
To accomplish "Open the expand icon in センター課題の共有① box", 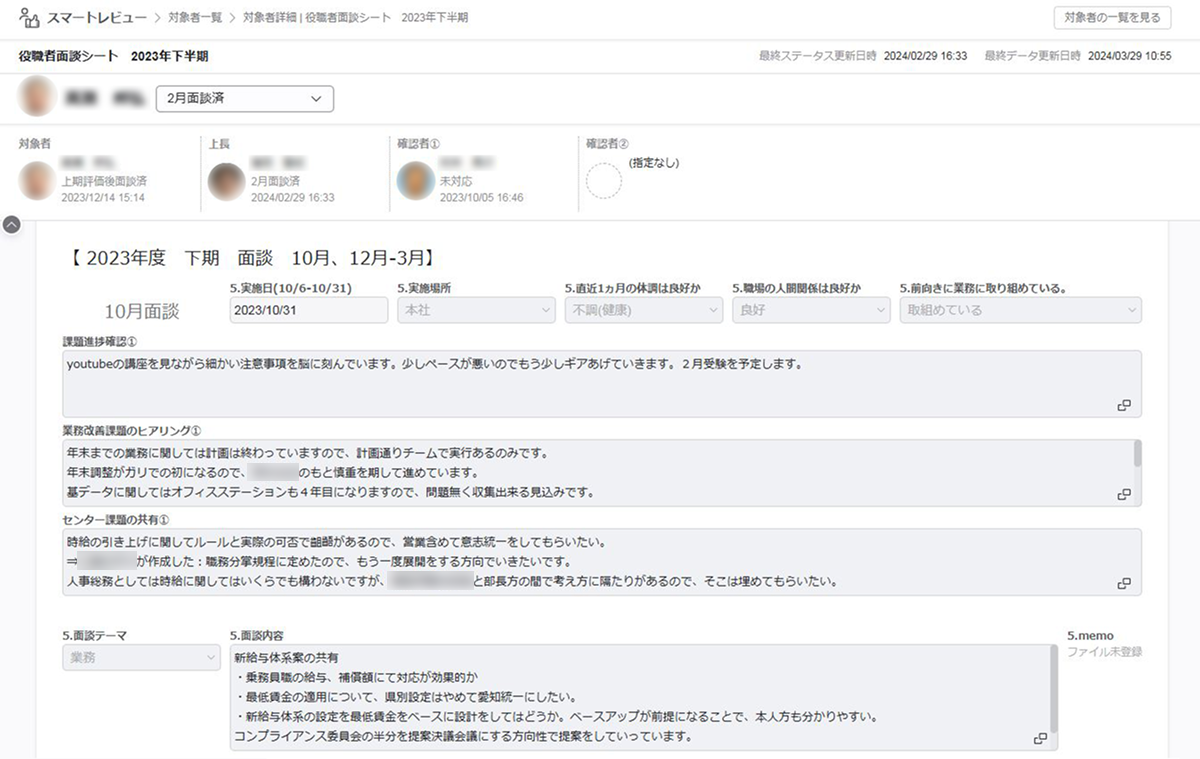I will pos(1124,583).
